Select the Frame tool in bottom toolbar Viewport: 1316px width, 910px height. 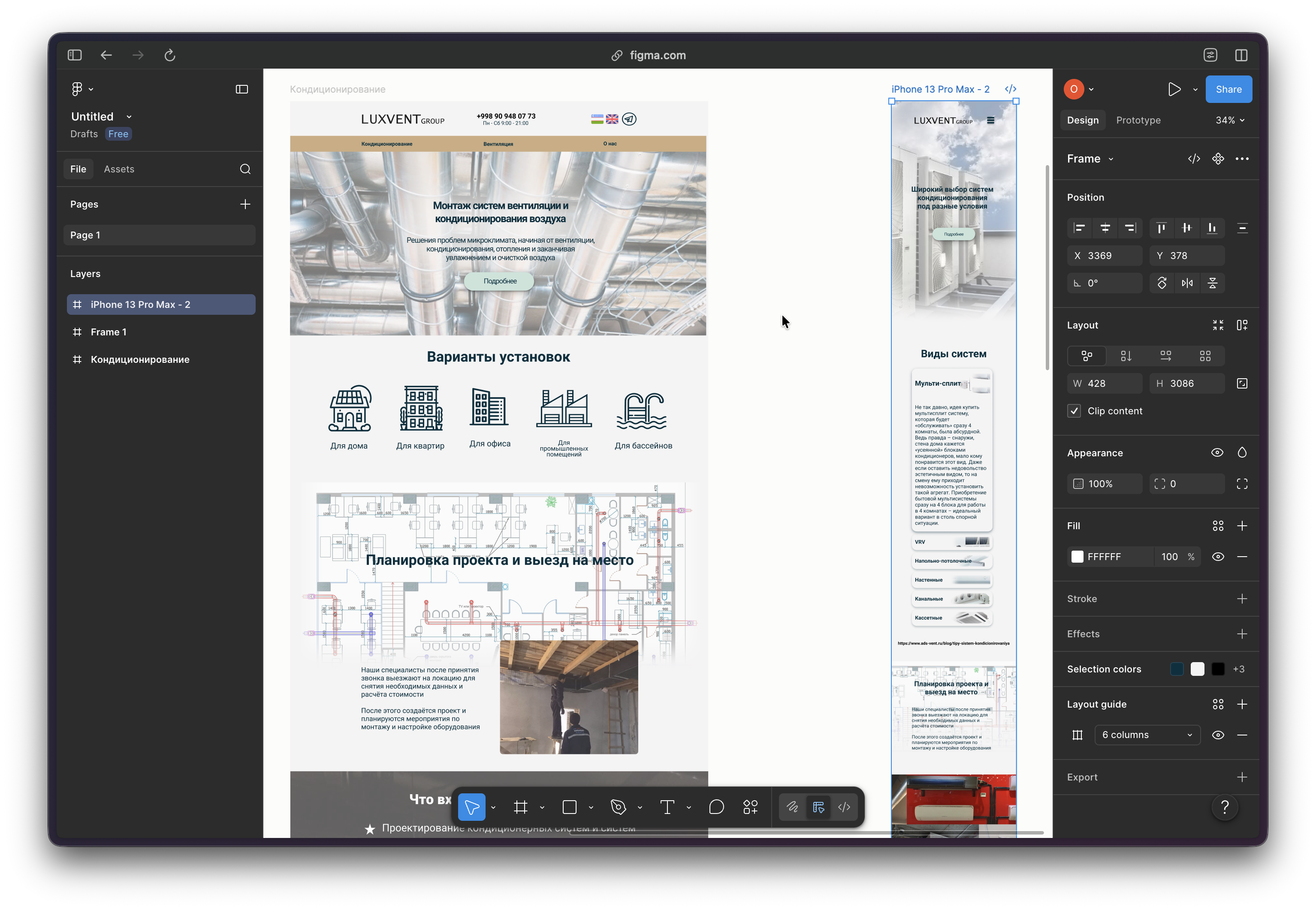tap(520, 807)
